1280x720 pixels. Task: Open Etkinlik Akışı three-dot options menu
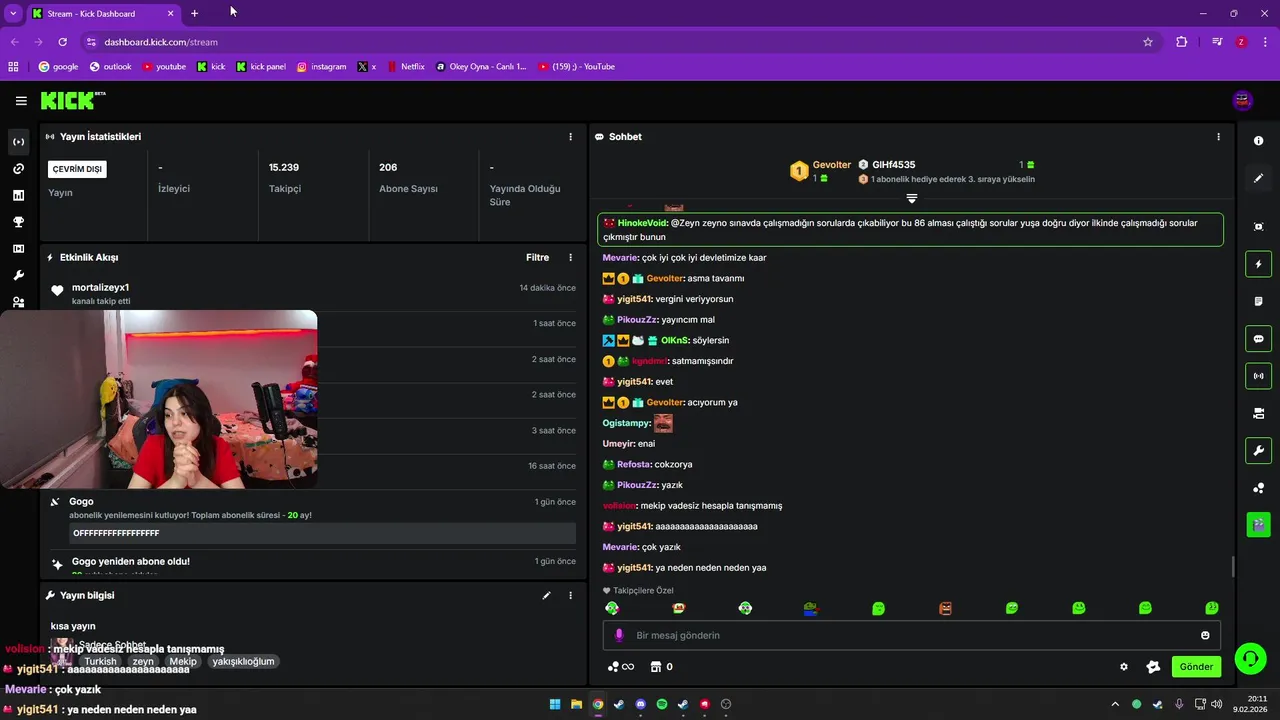pyautogui.click(x=571, y=258)
